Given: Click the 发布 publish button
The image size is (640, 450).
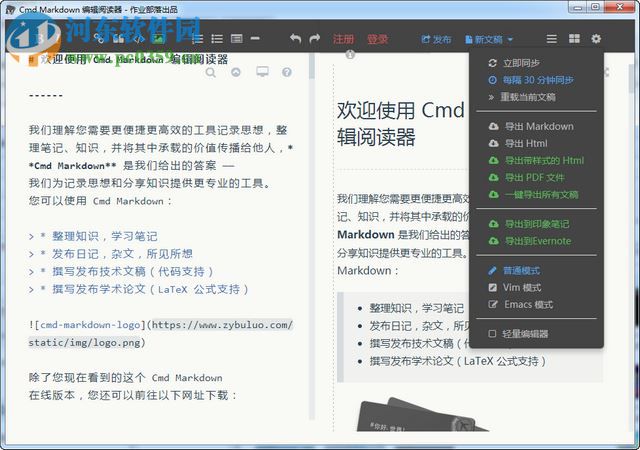Looking at the screenshot, I should click(x=436, y=39).
